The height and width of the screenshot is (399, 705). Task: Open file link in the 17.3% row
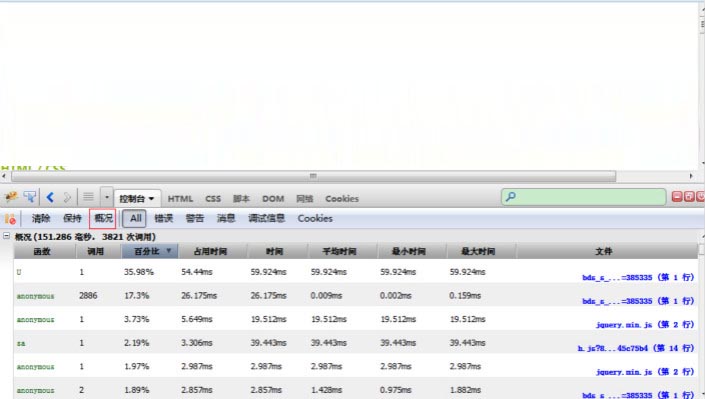tap(638, 301)
